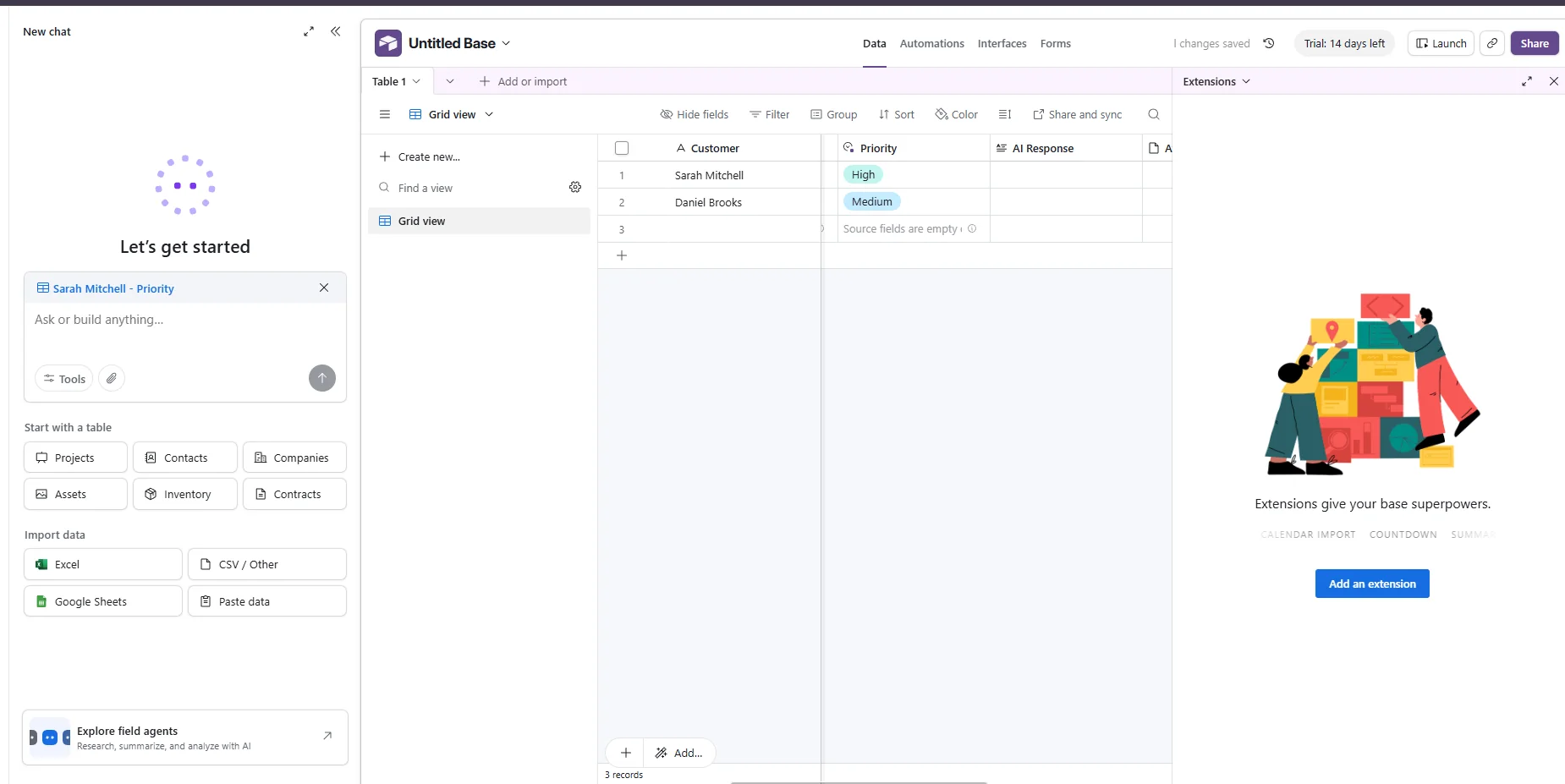
Task: Choose Paste data import option
Action: click(x=267, y=601)
